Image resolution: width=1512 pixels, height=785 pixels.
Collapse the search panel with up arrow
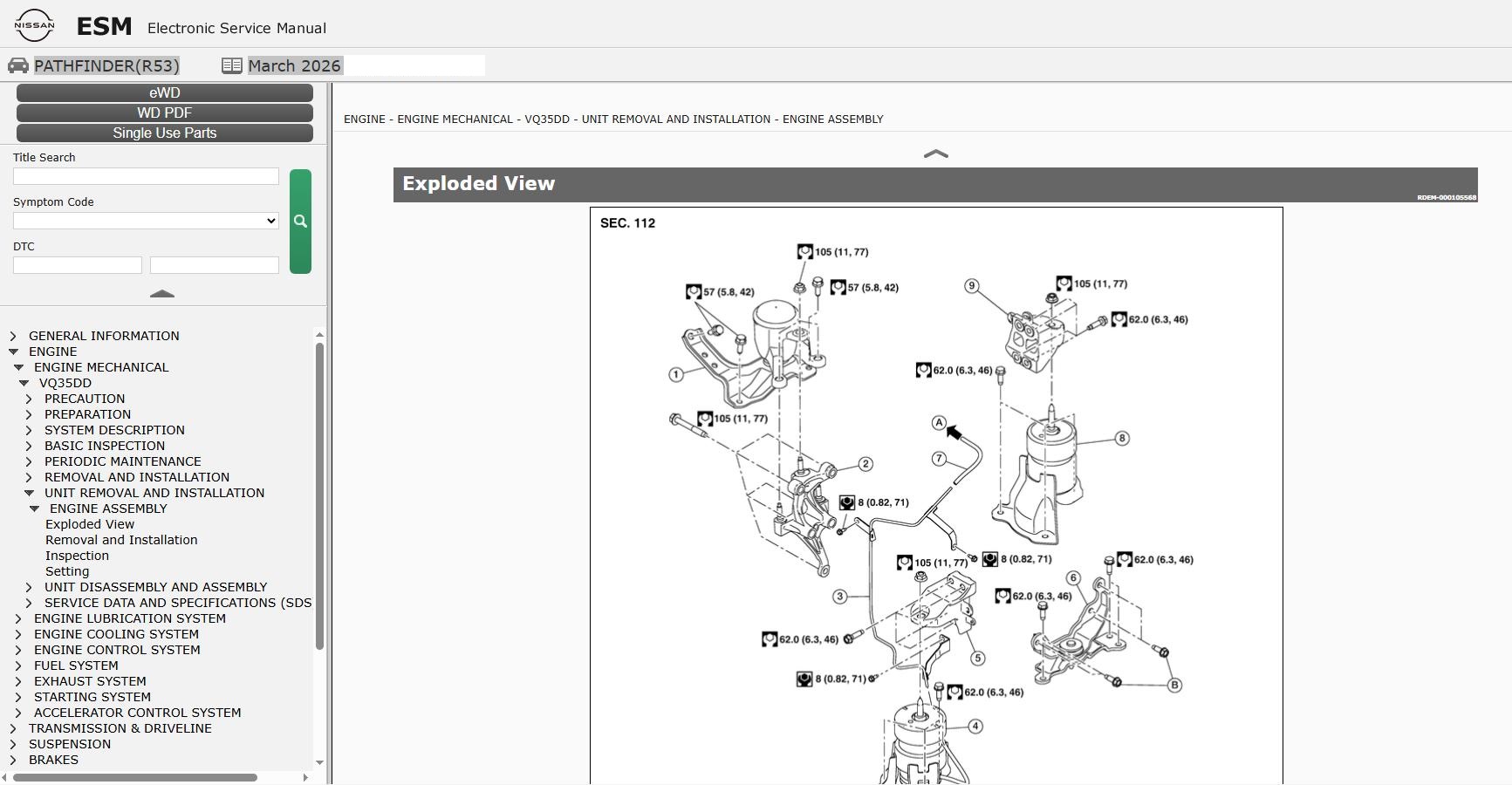click(x=162, y=294)
